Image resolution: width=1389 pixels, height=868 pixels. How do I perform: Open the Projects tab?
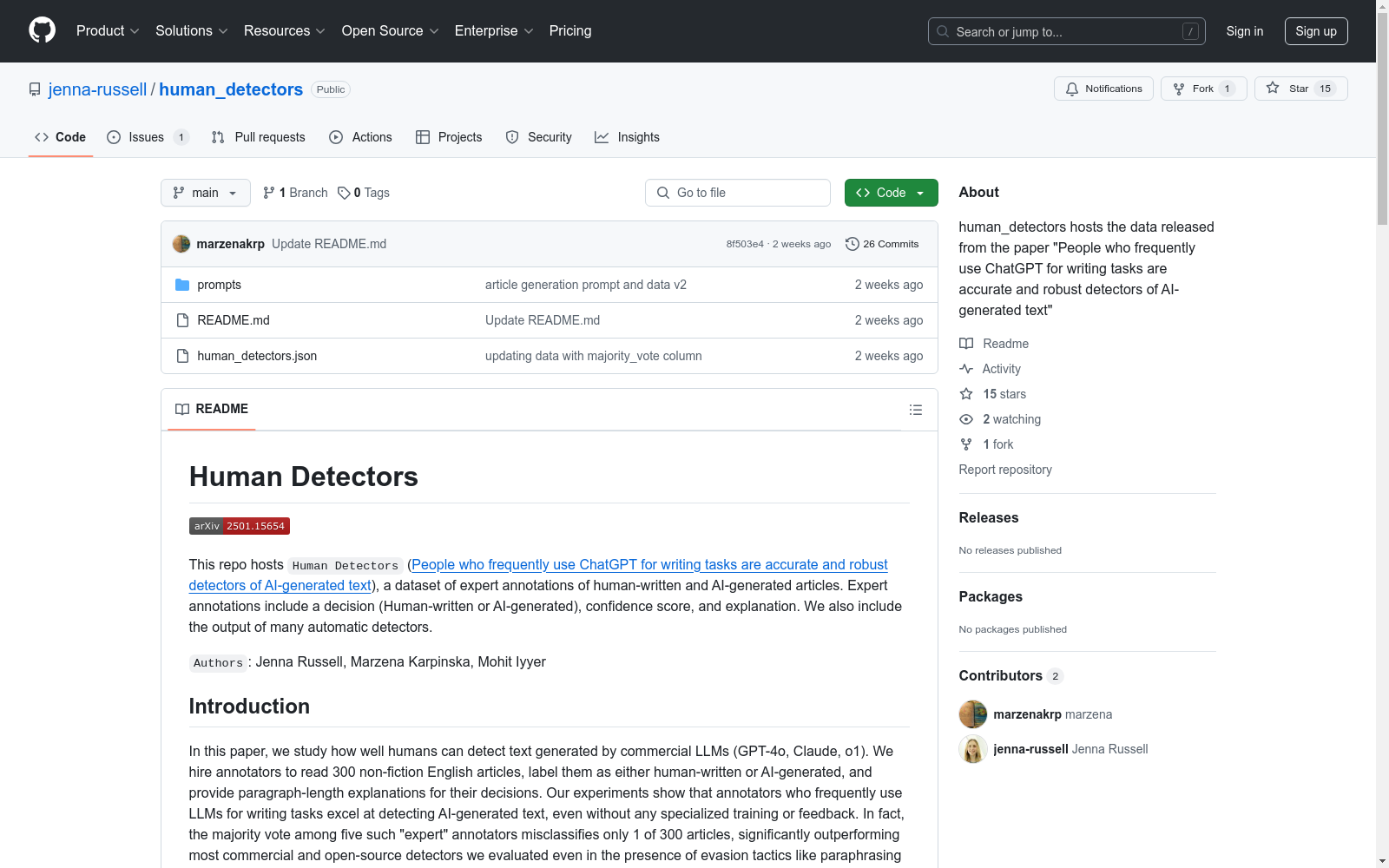coord(449,137)
